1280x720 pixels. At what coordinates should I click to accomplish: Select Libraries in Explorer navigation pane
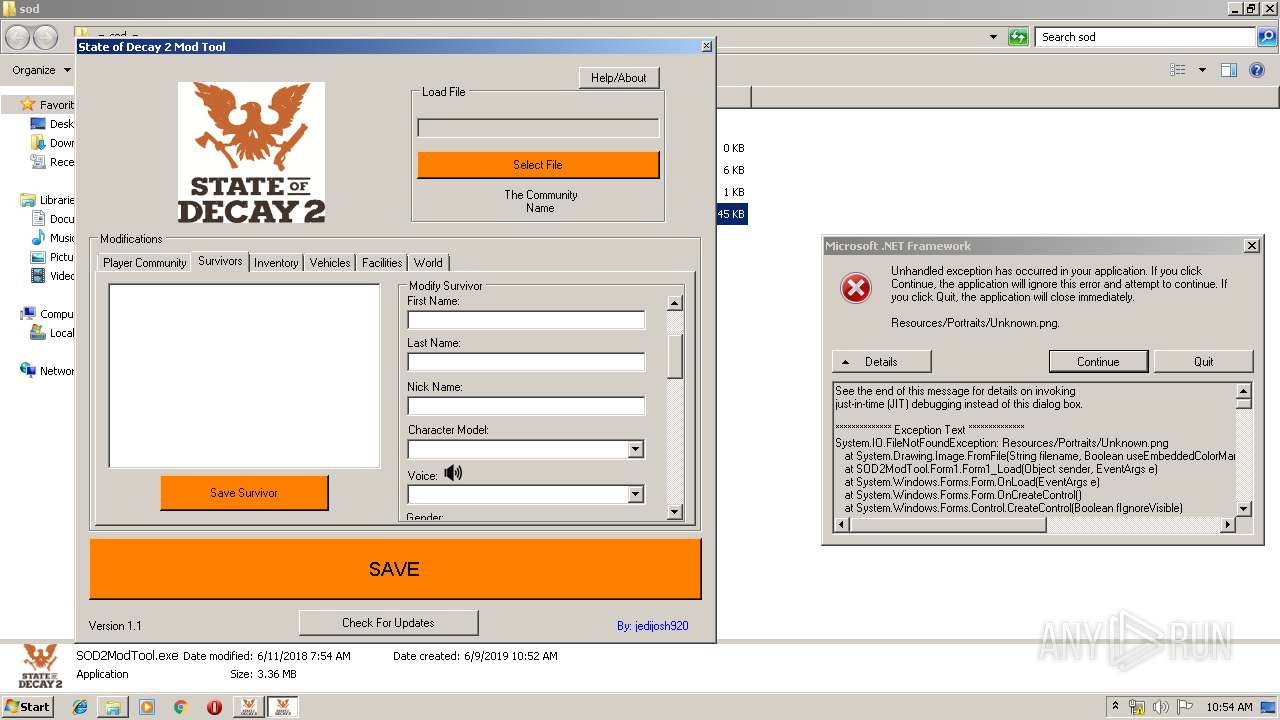pos(48,200)
